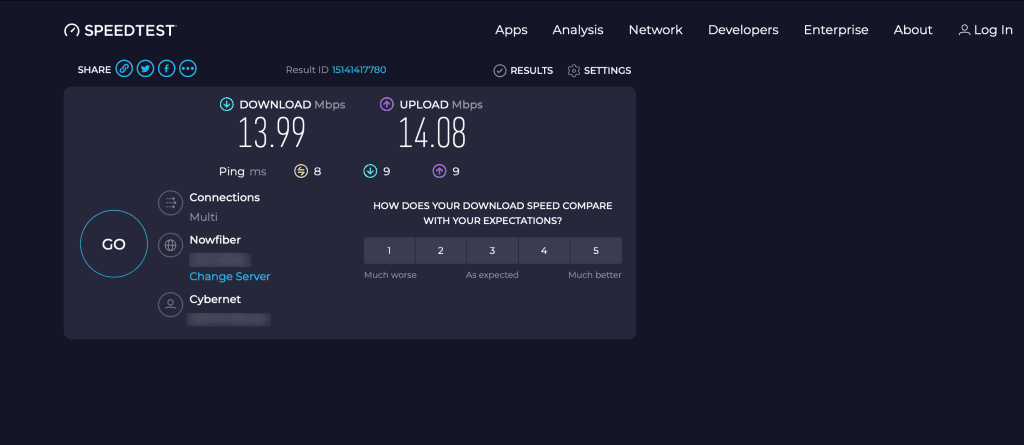Open the Analysis menu
The height and width of the screenshot is (445, 1024).
tap(578, 30)
